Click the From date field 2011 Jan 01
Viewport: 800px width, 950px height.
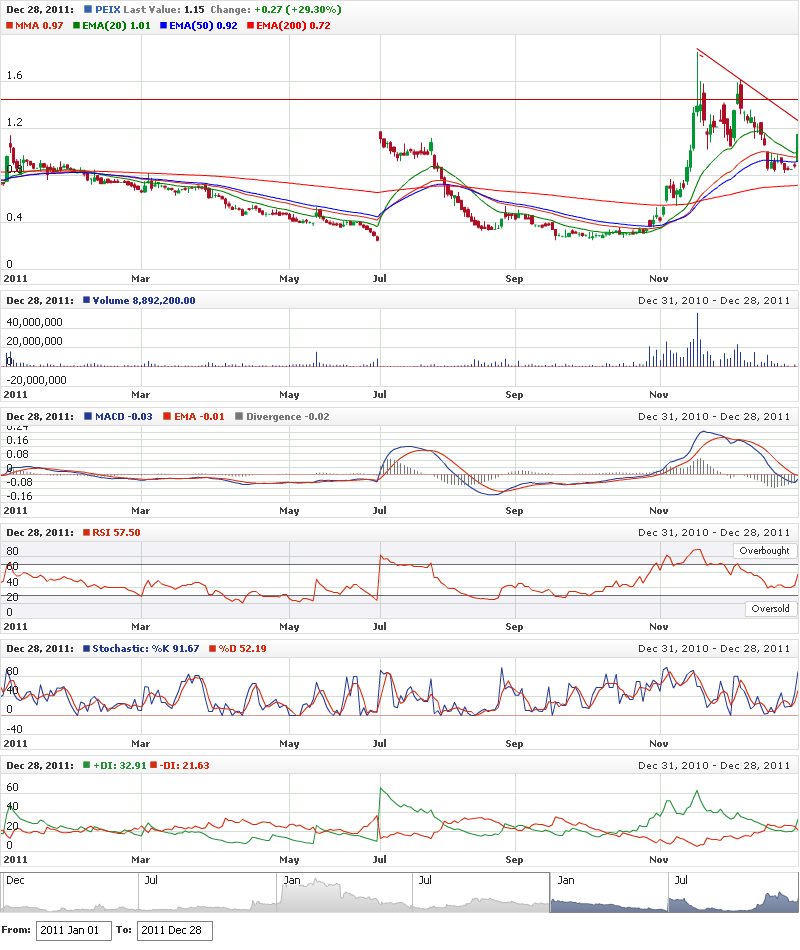coord(74,931)
